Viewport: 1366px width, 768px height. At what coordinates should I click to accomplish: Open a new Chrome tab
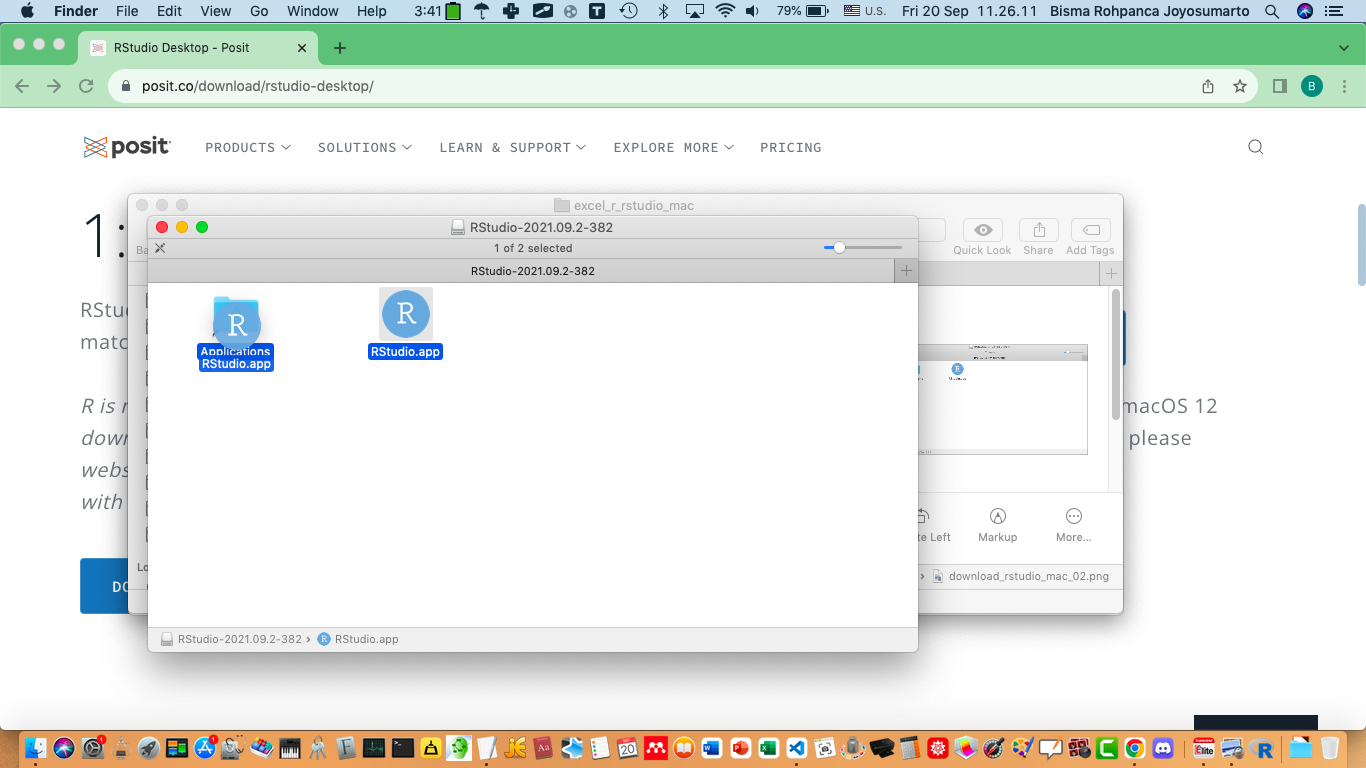[x=340, y=48]
